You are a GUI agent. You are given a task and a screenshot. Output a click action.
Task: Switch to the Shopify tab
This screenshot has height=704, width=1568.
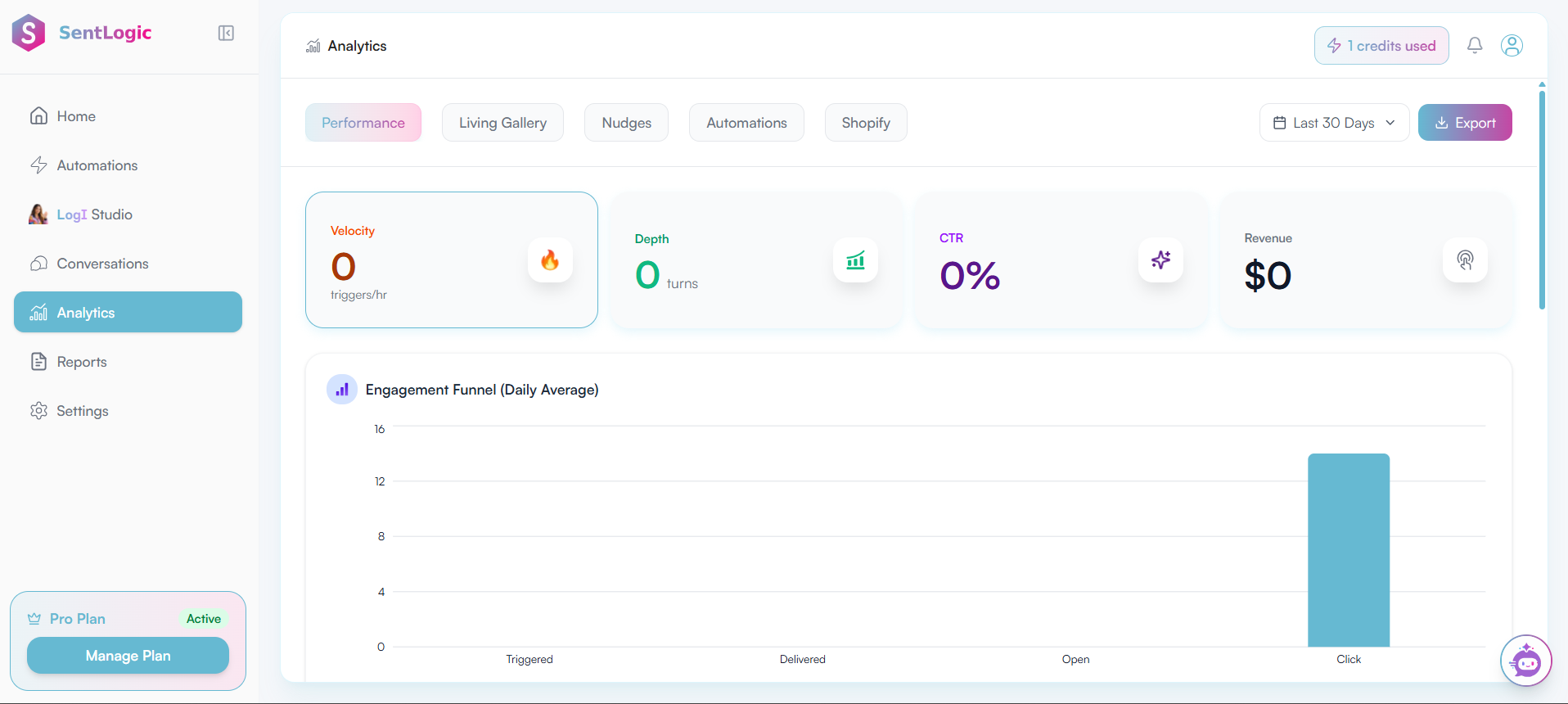coord(866,123)
